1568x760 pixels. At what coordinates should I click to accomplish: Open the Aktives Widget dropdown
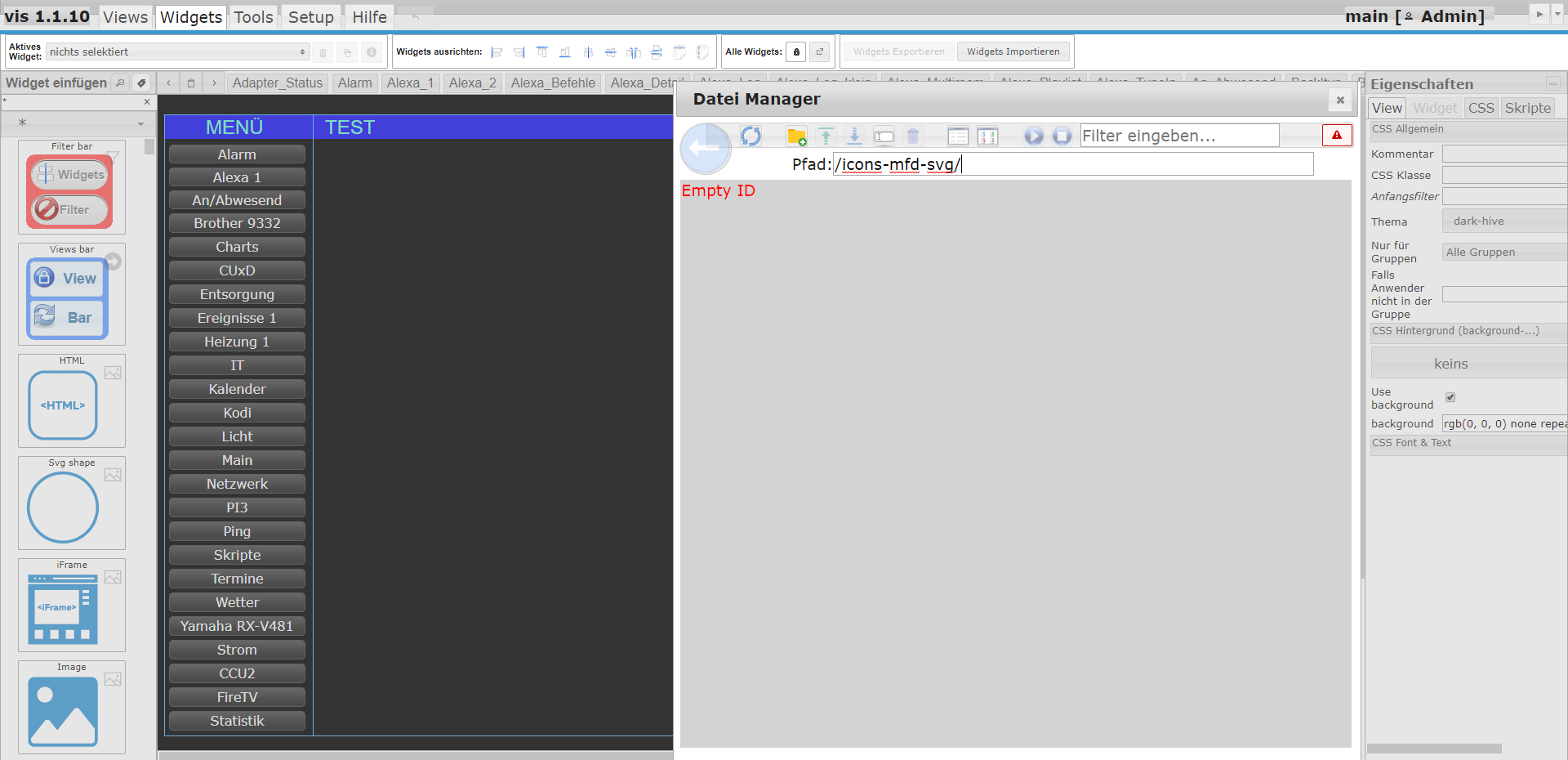point(177,51)
